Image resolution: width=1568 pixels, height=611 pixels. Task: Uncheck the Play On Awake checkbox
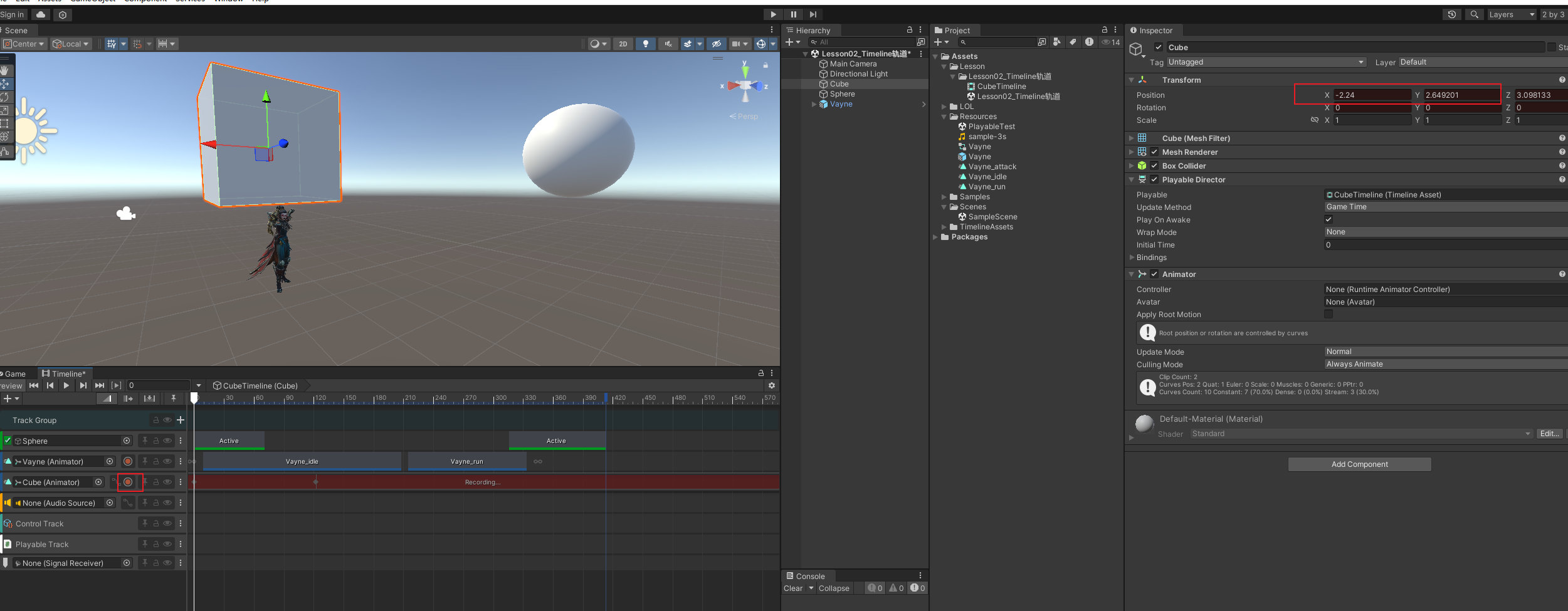(1329, 219)
